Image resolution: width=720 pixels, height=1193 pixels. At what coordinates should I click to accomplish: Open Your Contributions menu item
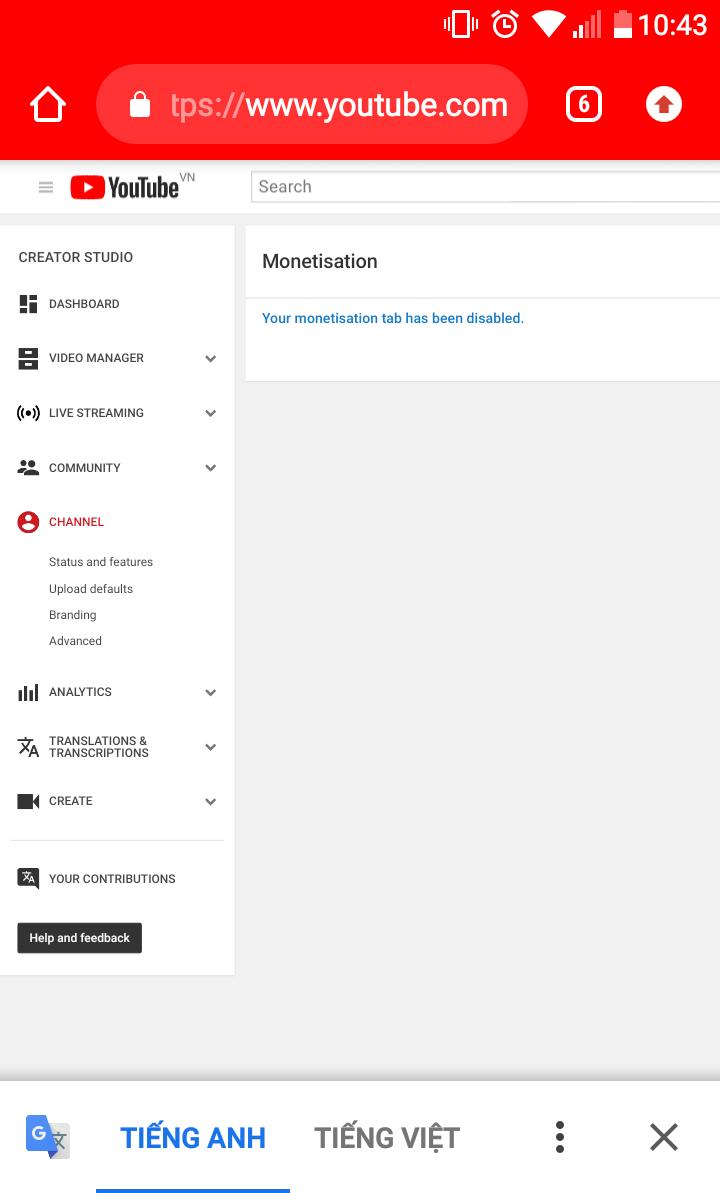pos(112,879)
